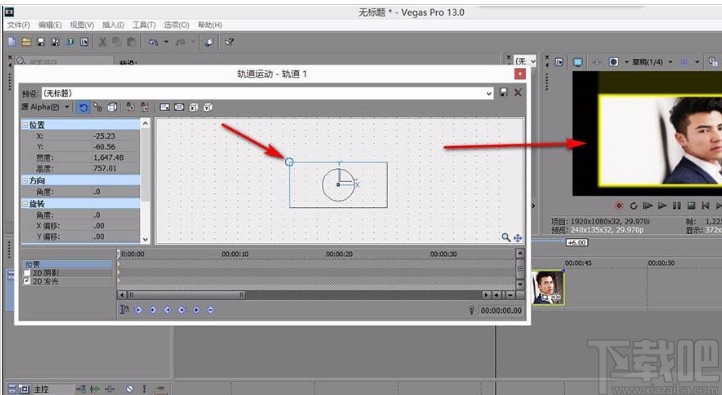The height and width of the screenshot is (395, 722).
Task: Click the Preview on External Monitor icon
Action: [x=577, y=62]
